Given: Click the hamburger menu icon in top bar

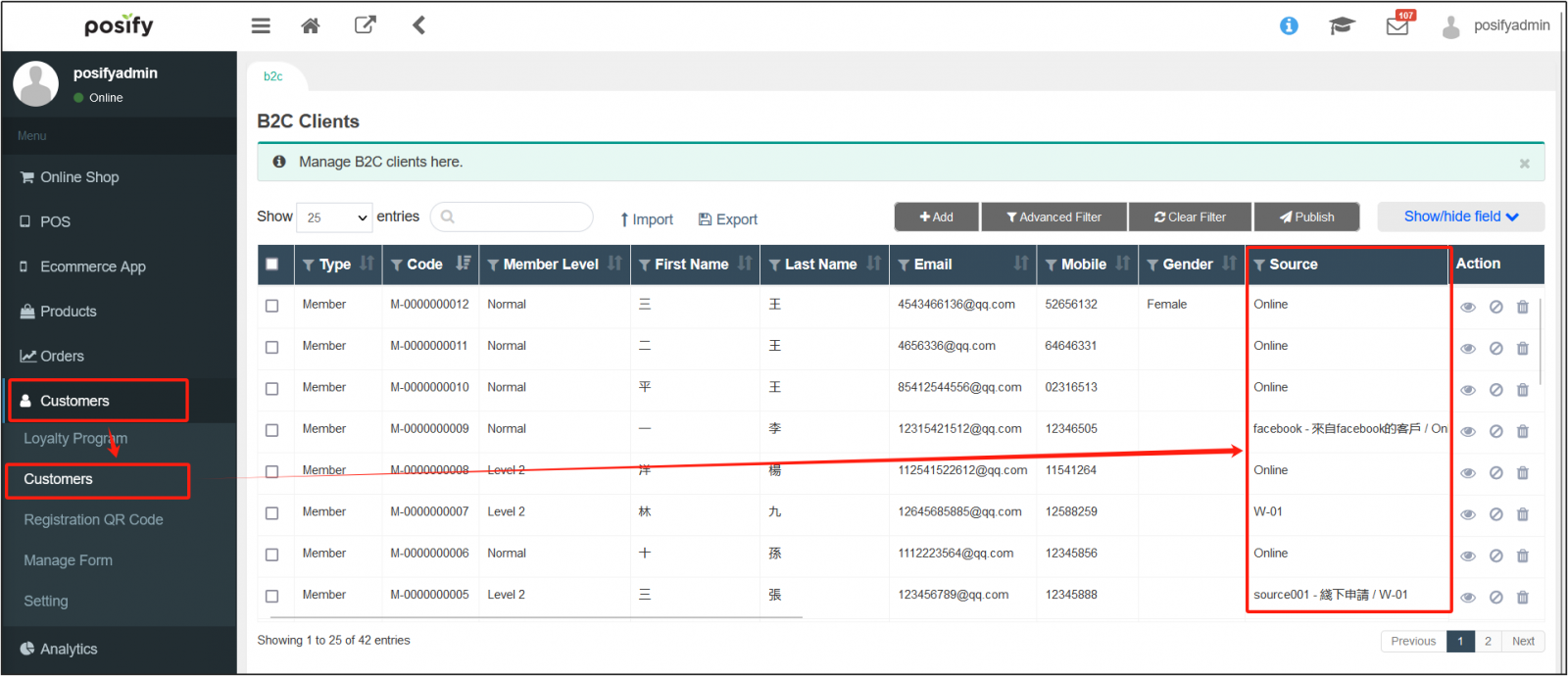Looking at the screenshot, I should click(261, 25).
